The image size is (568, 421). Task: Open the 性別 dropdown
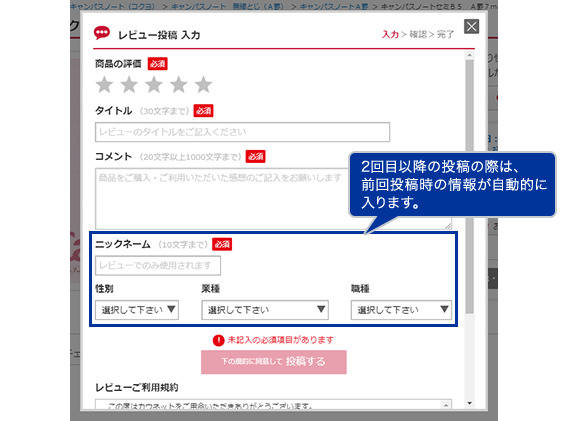point(137,310)
